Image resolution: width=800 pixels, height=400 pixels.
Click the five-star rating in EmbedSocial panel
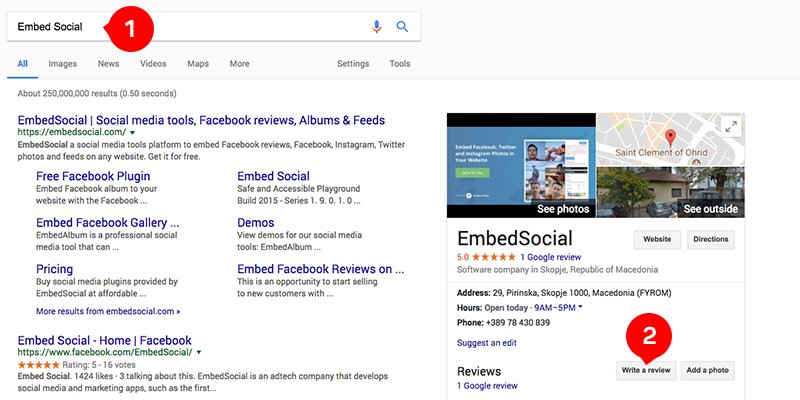pyautogui.click(x=493, y=257)
